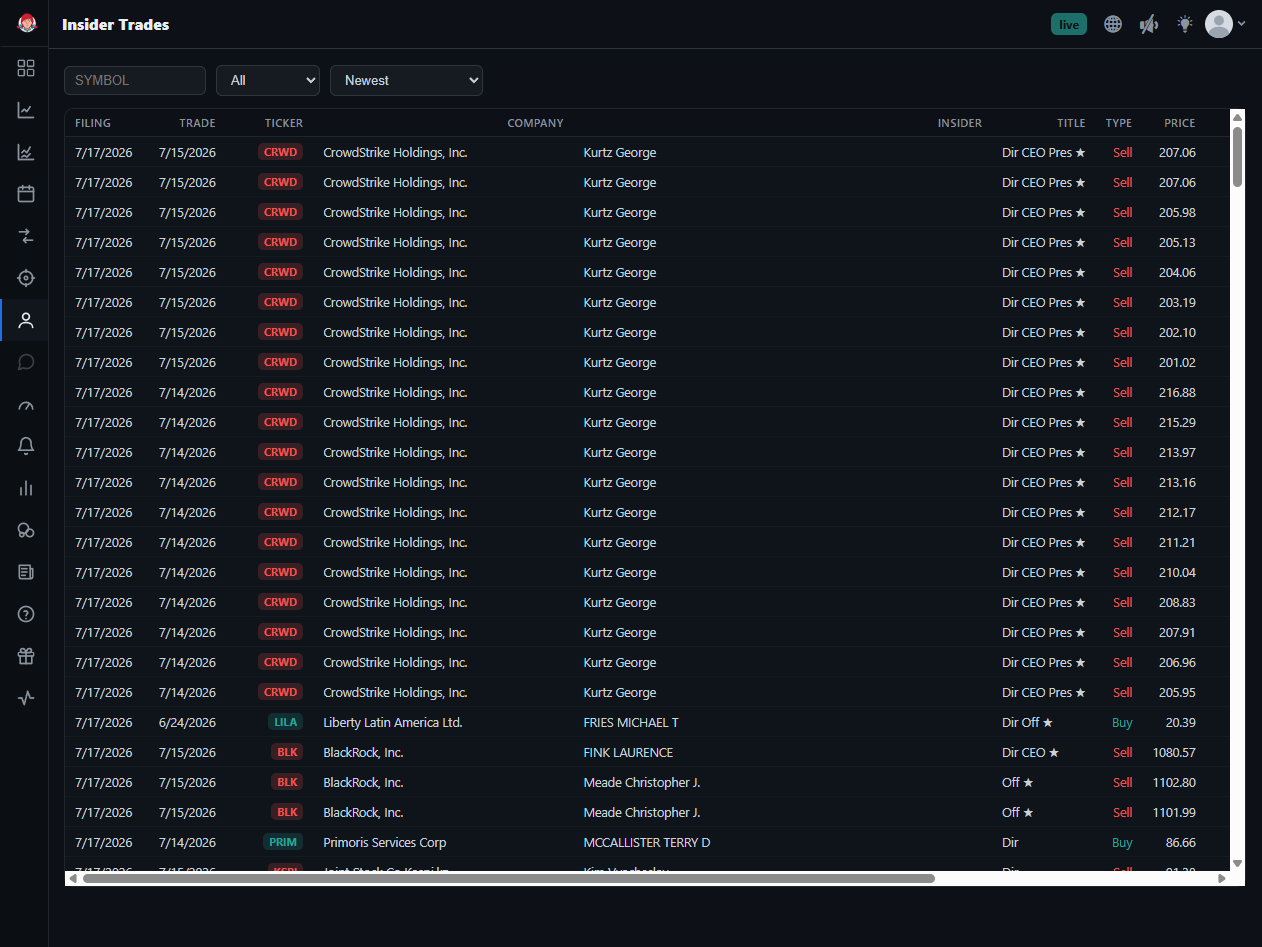The height and width of the screenshot is (947, 1262).
Task: Click the TITLE column header
Action: pos(1071,123)
